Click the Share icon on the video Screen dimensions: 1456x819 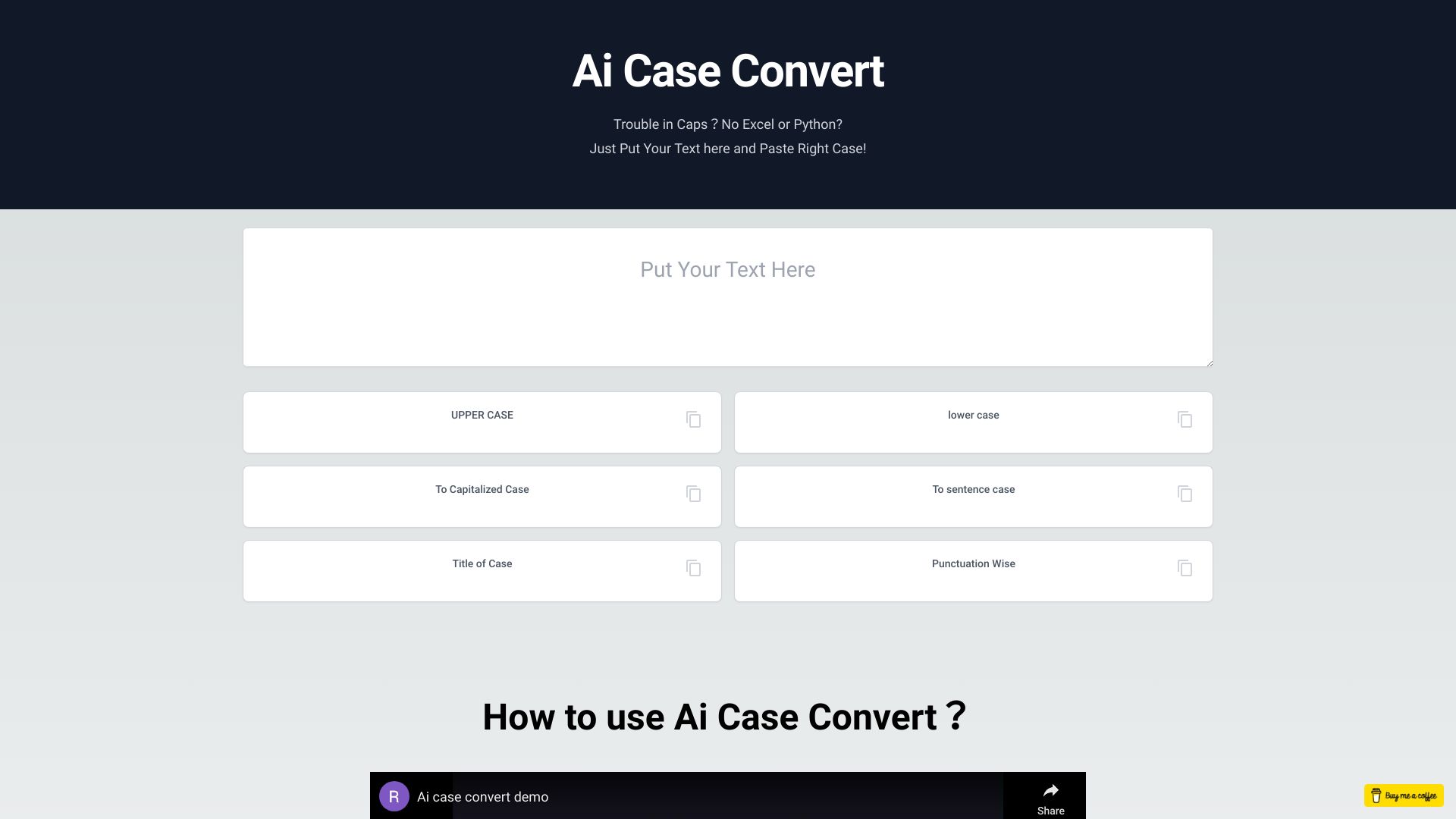[x=1050, y=790]
